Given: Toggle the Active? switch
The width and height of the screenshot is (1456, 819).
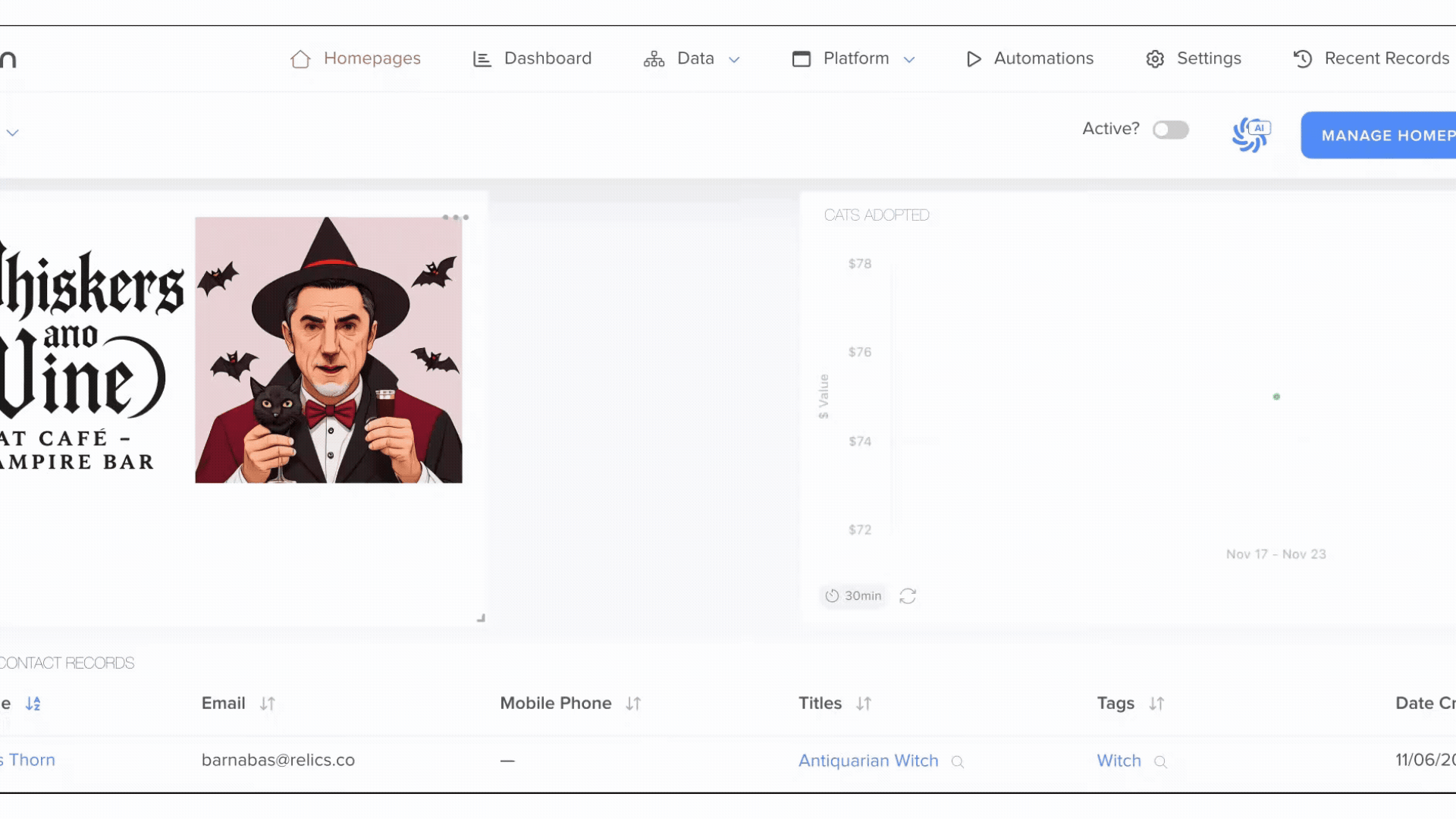Looking at the screenshot, I should [x=1170, y=130].
